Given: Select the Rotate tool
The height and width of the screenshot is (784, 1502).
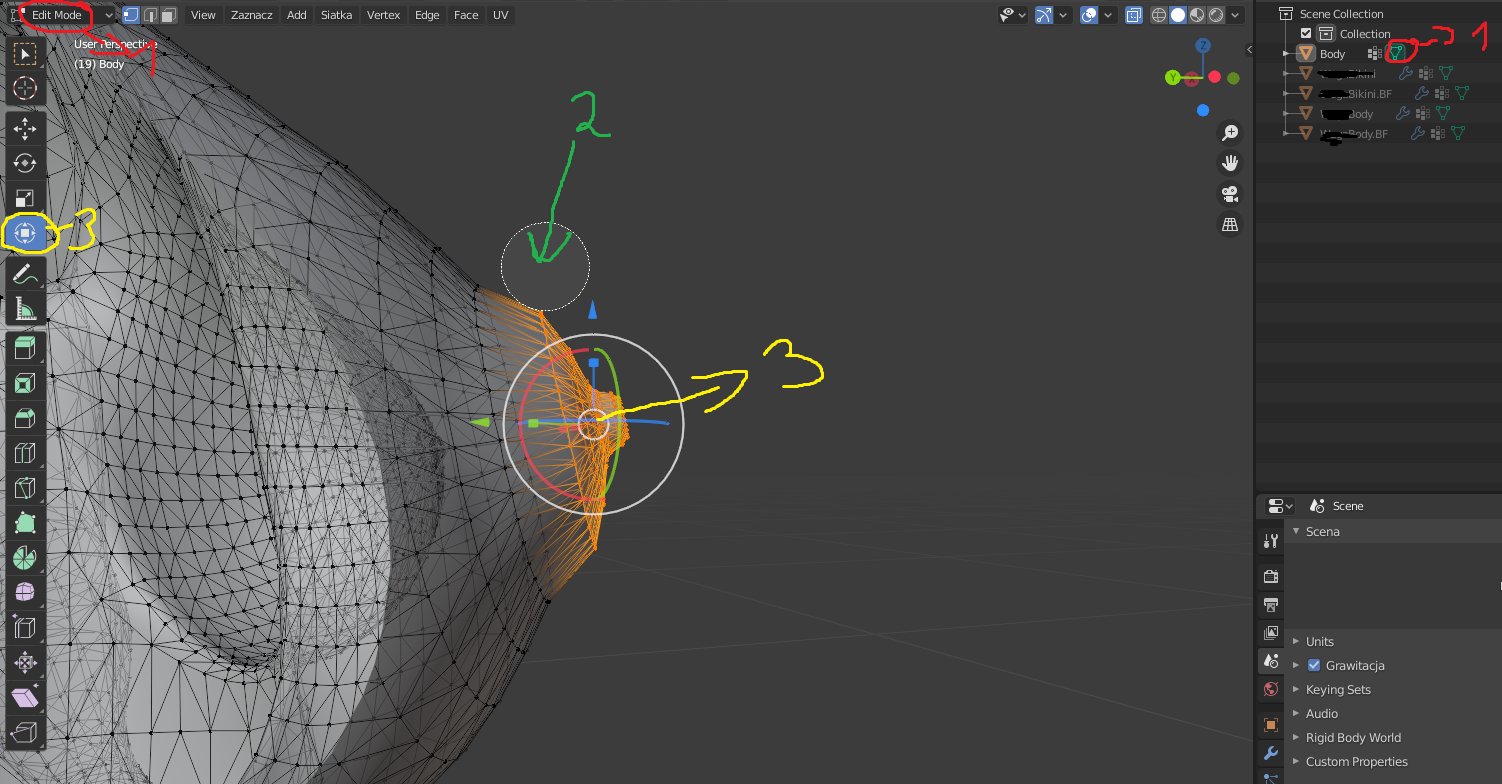Looking at the screenshot, I should (x=24, y=163).
